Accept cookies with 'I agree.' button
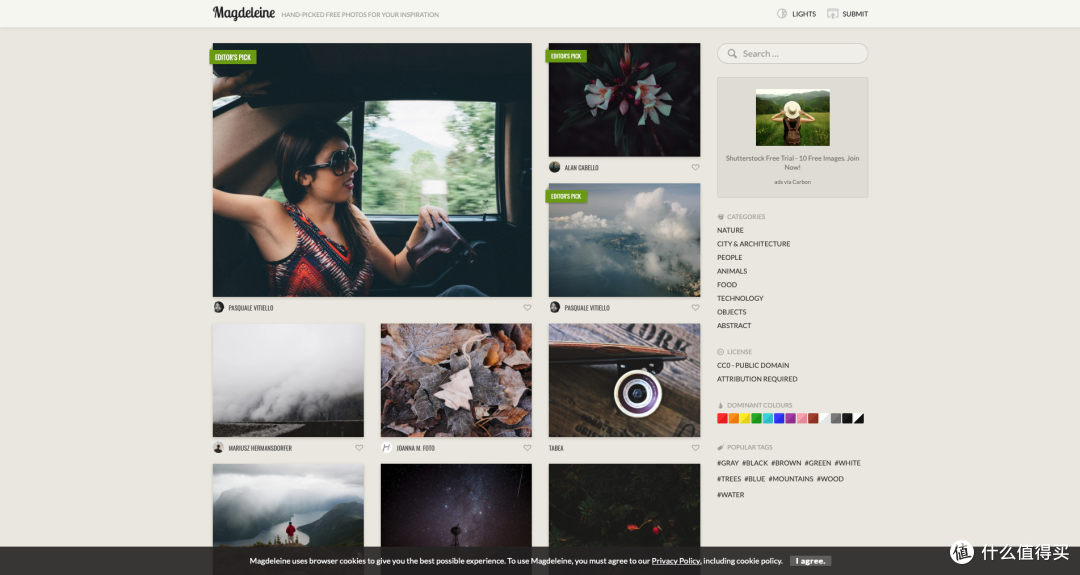This screenshot has width=1080, height=575. pos(810,561)
